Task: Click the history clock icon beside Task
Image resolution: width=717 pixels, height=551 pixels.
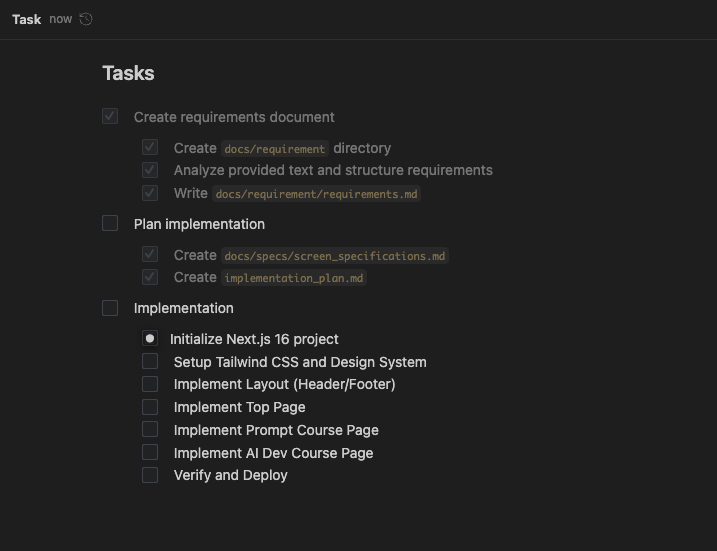Action: point(86,19)
